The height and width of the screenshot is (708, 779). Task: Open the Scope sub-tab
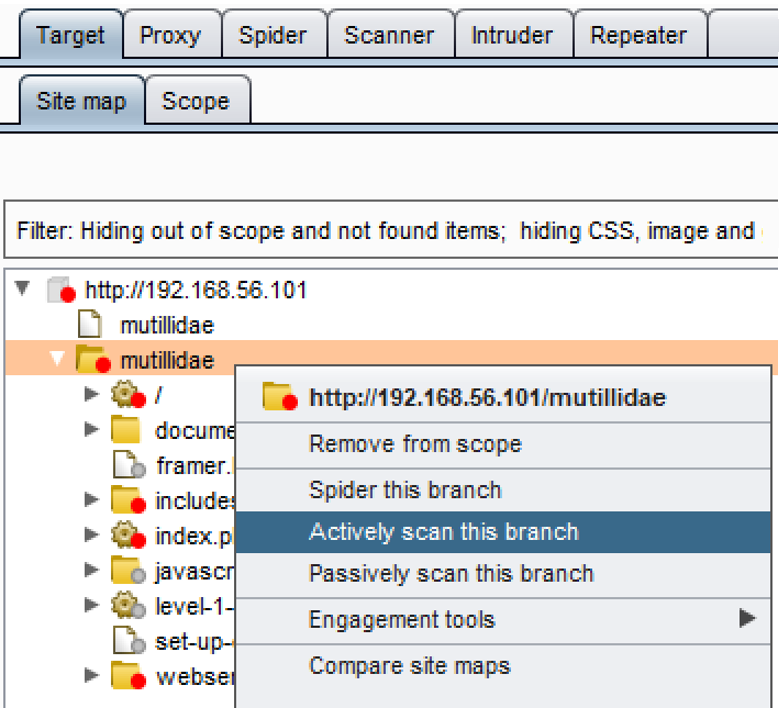(195, 101)
